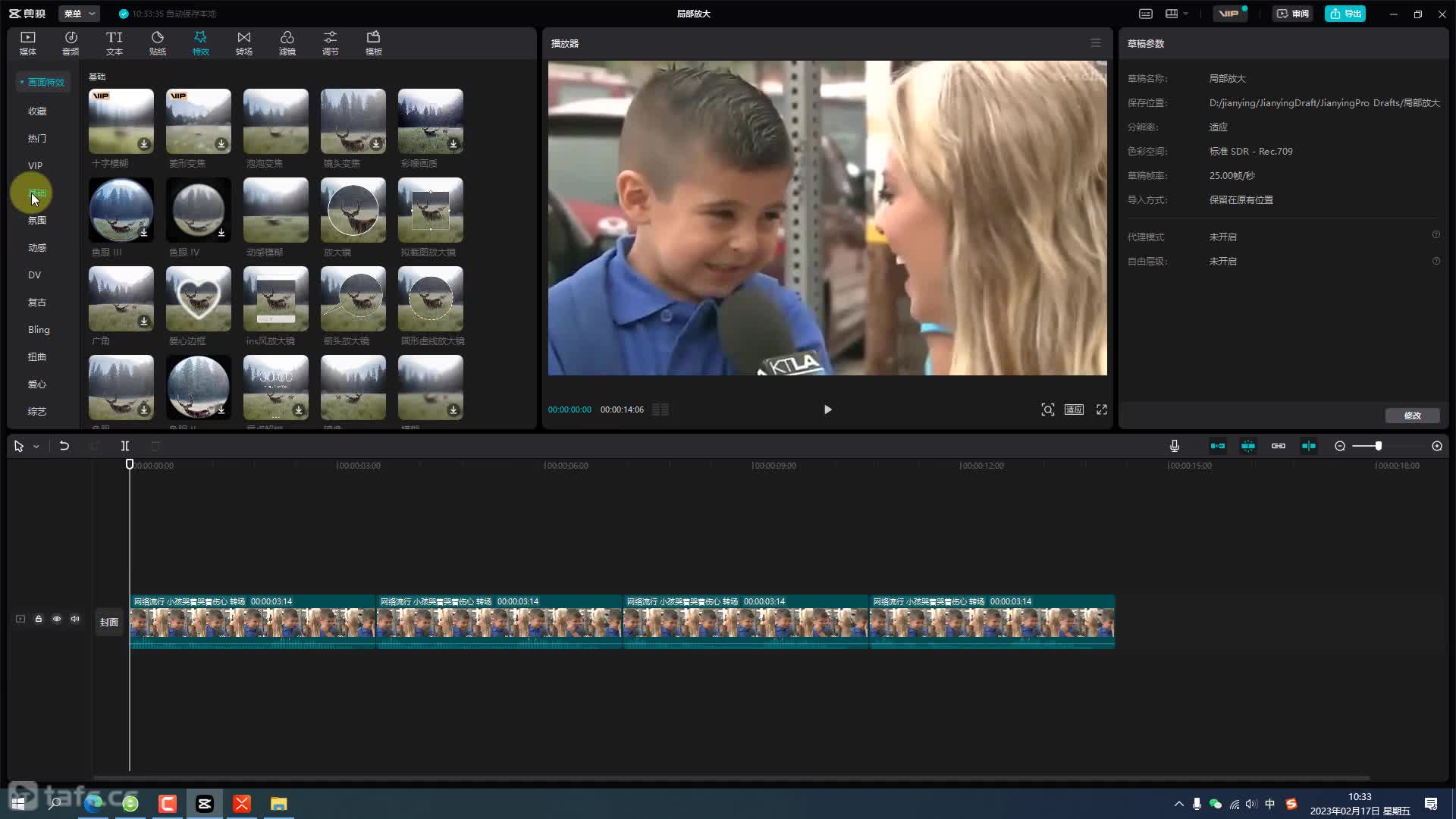Lock the main video track

click(x=39, y=619)
